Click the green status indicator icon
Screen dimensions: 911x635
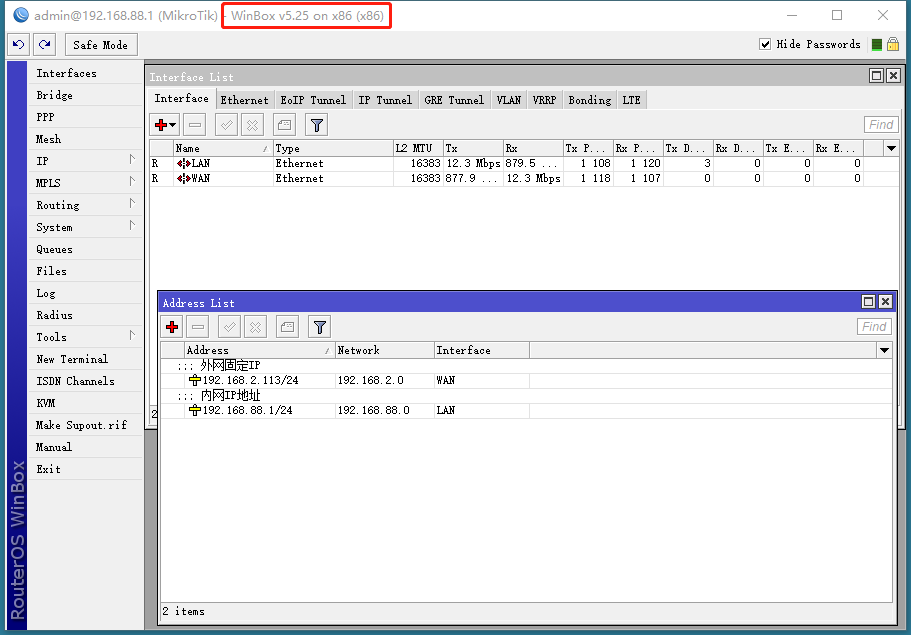point(877,44)
